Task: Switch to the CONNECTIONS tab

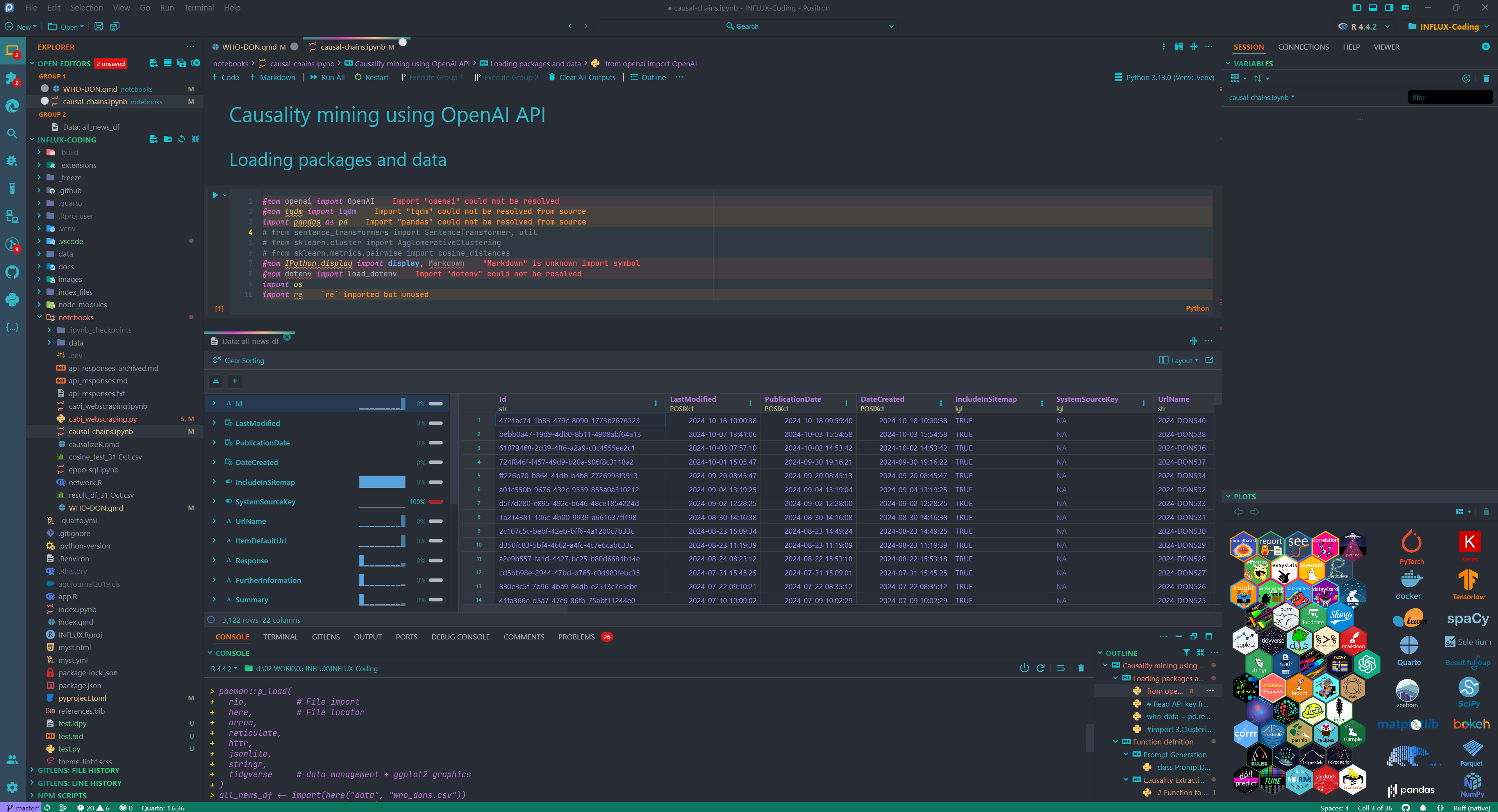Action: point(1303,46)
